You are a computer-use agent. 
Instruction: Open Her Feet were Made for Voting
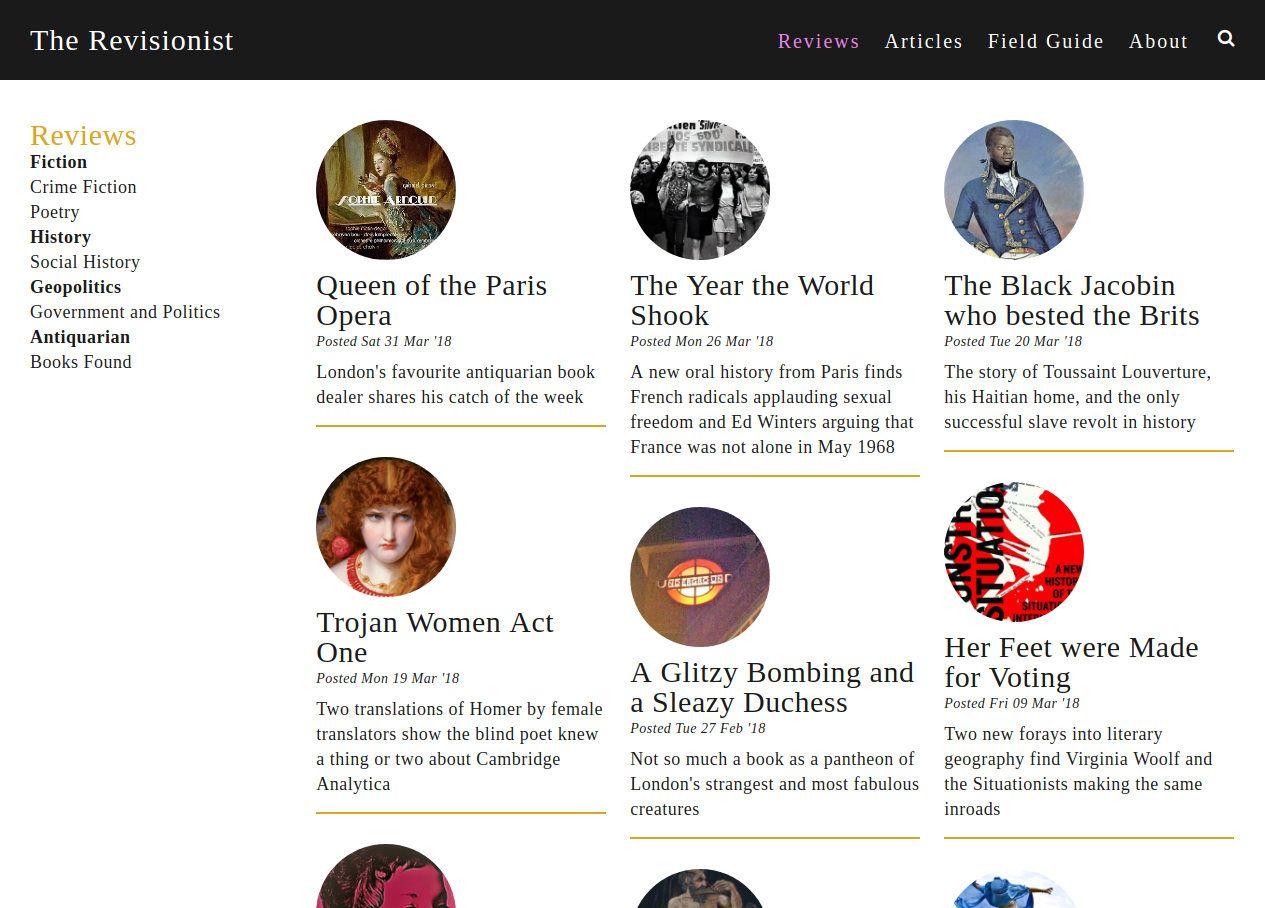click(1071, 662)
